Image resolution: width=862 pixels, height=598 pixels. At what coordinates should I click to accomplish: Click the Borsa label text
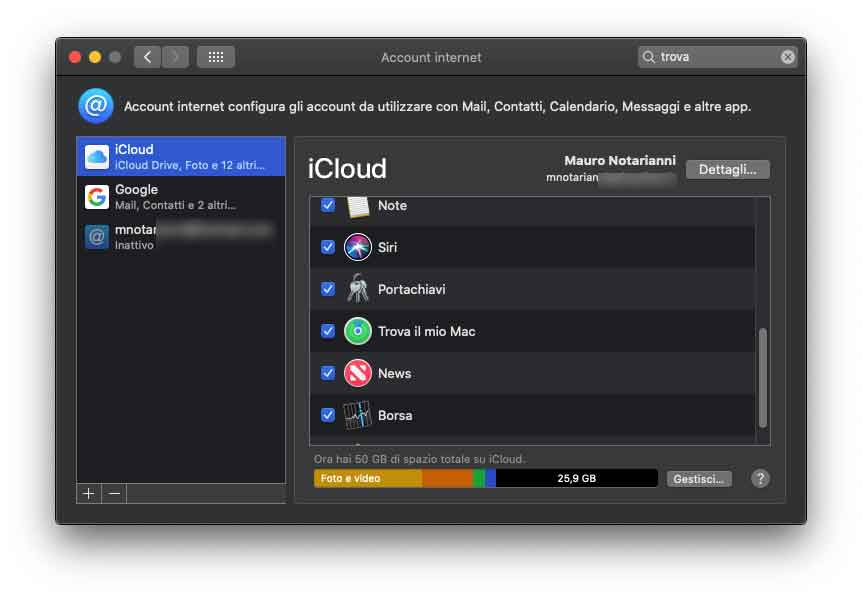pyautogui.click(x=395, y=416)
